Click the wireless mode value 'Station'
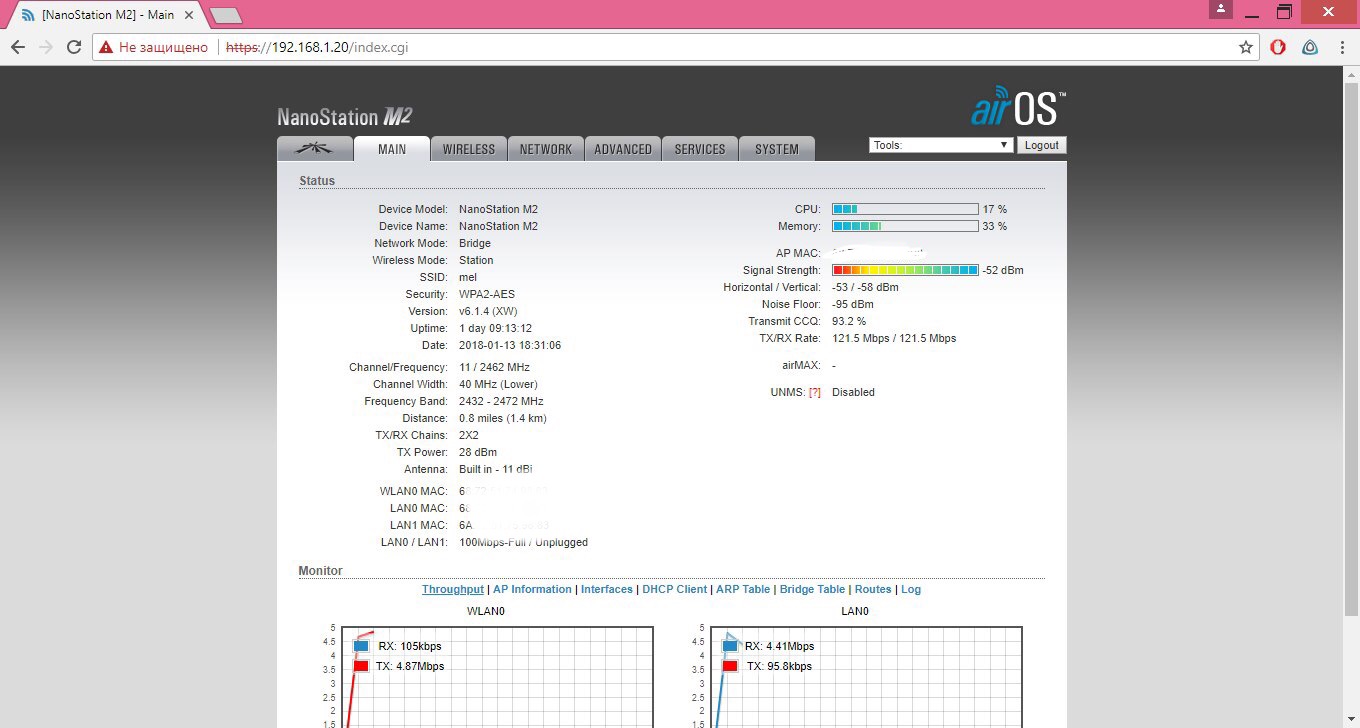The width and height of the screenshot is (1360, 728). [x=476, y=260]
